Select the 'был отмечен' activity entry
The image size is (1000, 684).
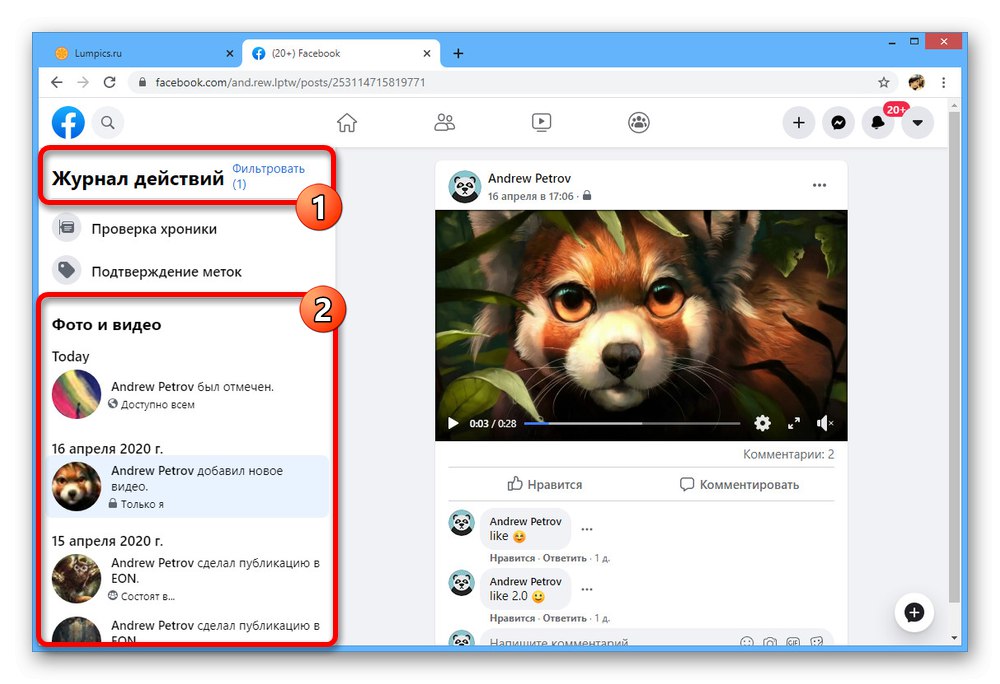pos(188,395)
